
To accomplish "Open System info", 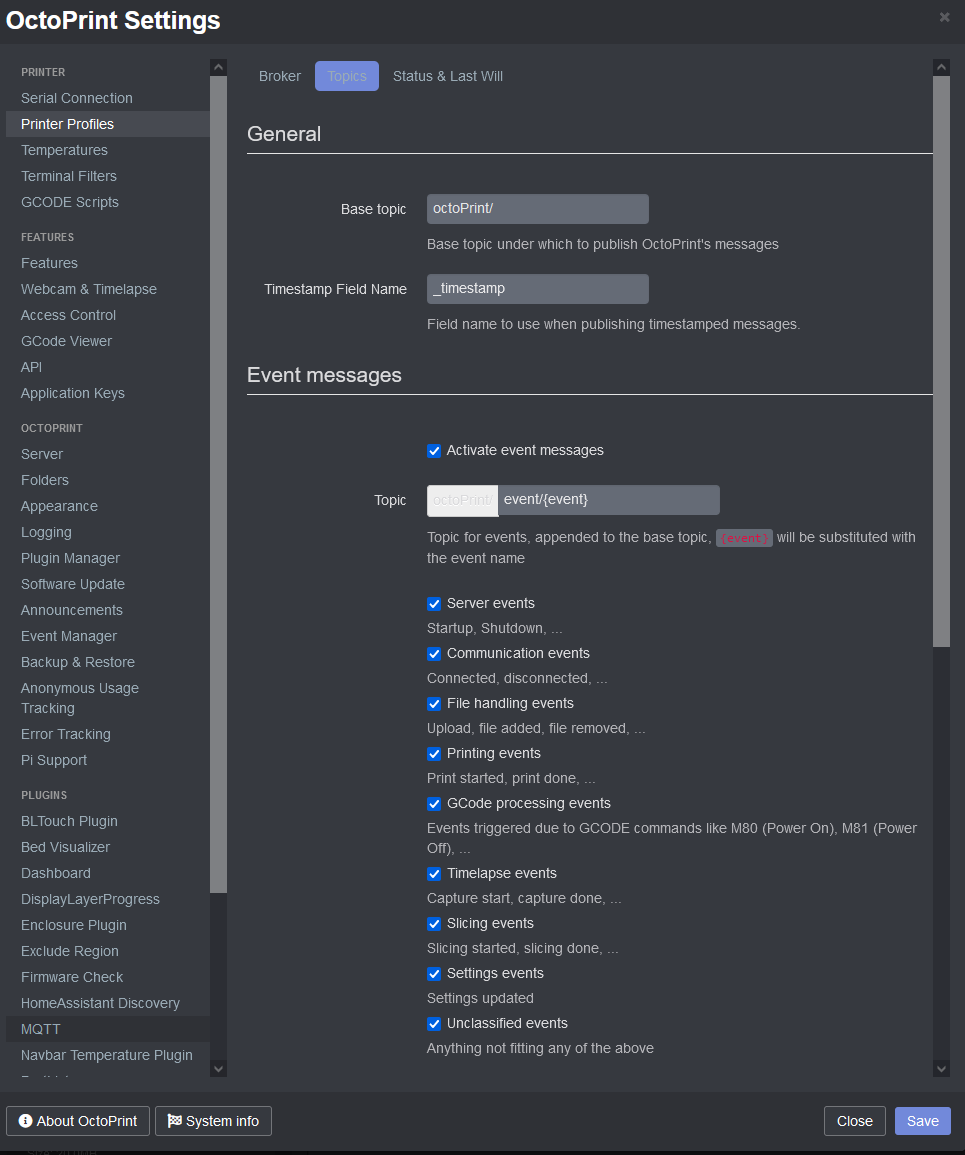I will [214, 1121].
